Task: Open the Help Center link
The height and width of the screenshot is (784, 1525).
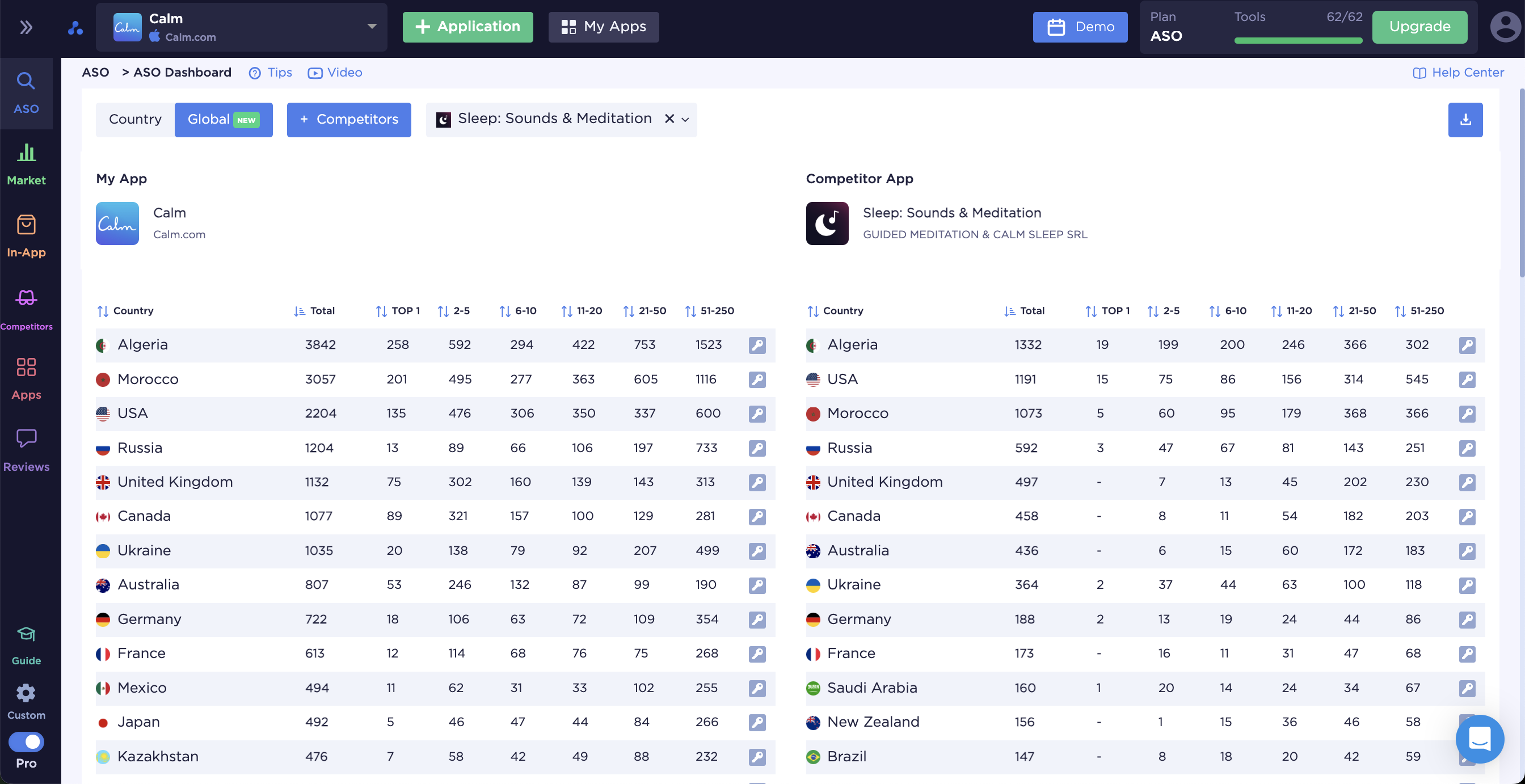Action: (x=1458, y=73)
